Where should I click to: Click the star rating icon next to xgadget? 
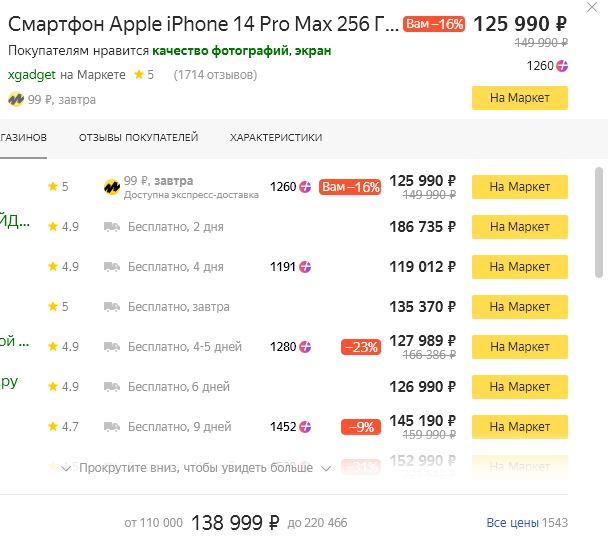point(139,75)
